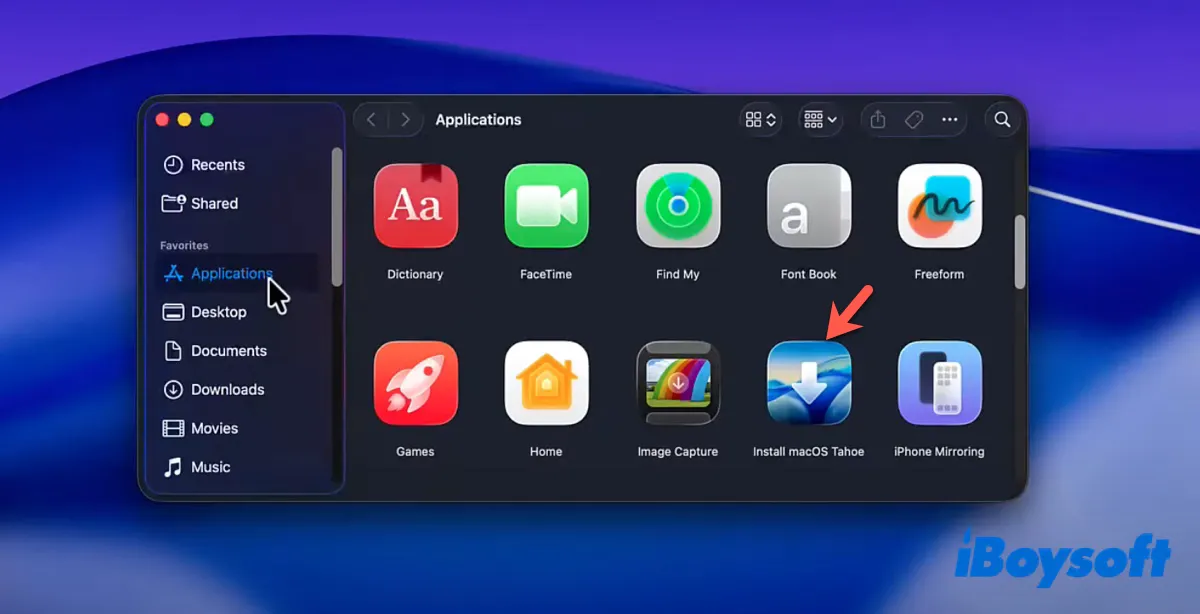Select the Install macOS Tahoe icon
The width and height of the screenshot is (1200, 614).
point(809,383)
